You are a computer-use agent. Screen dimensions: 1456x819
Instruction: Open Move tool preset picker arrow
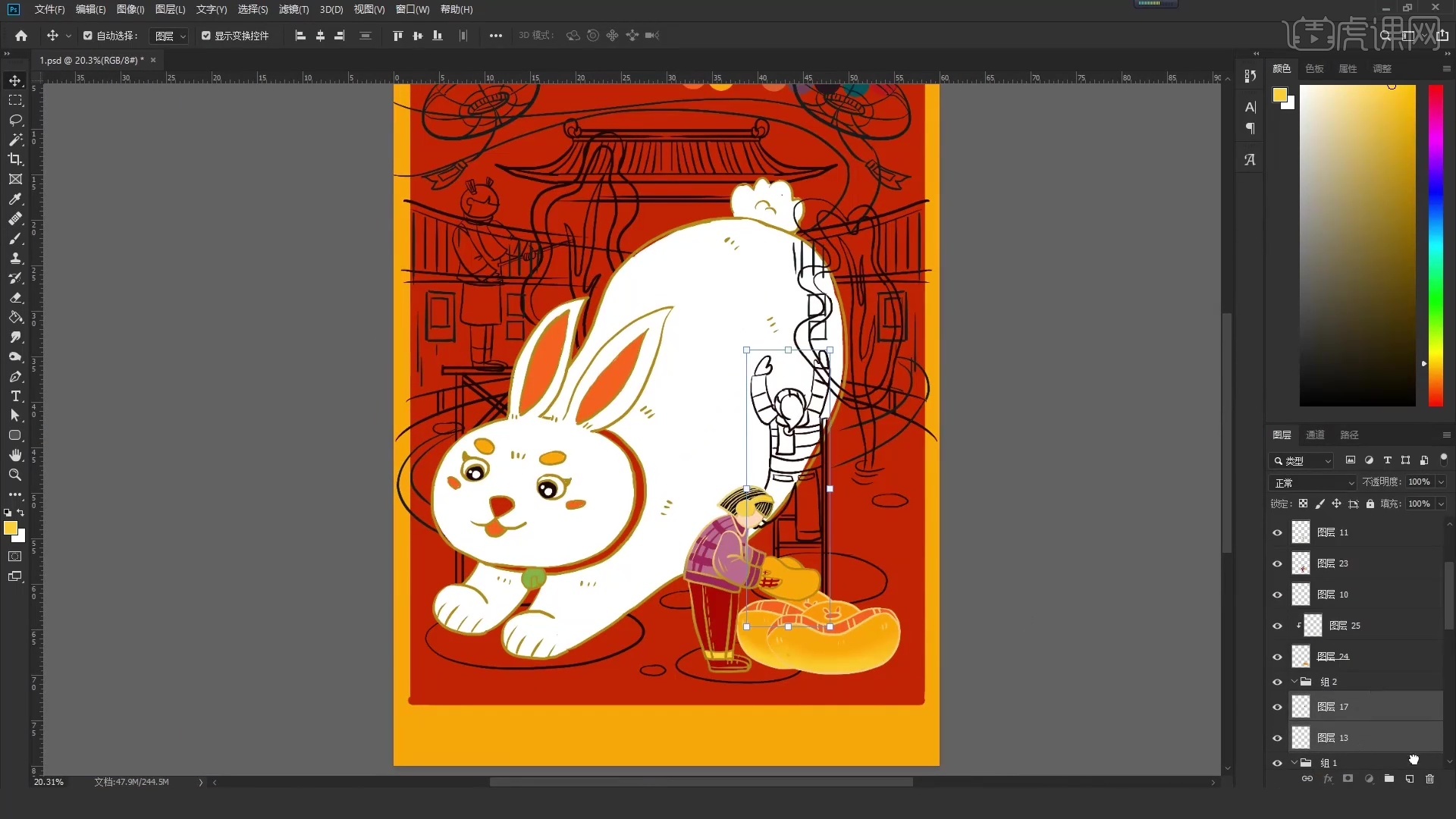[68, 36]
